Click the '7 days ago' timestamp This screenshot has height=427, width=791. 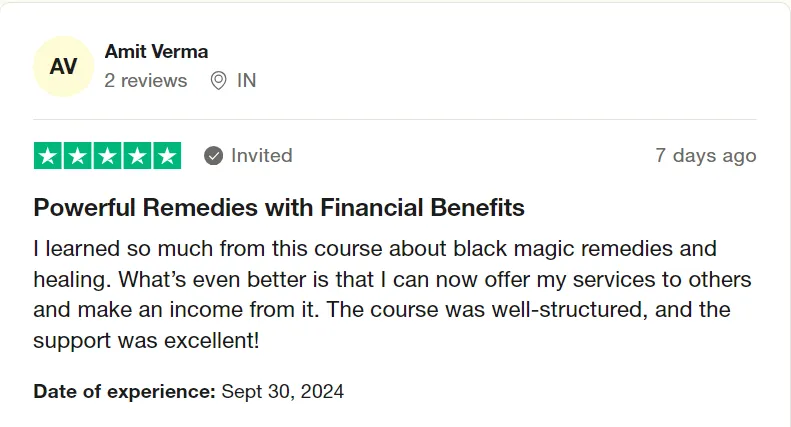click(x=706, y=155)
